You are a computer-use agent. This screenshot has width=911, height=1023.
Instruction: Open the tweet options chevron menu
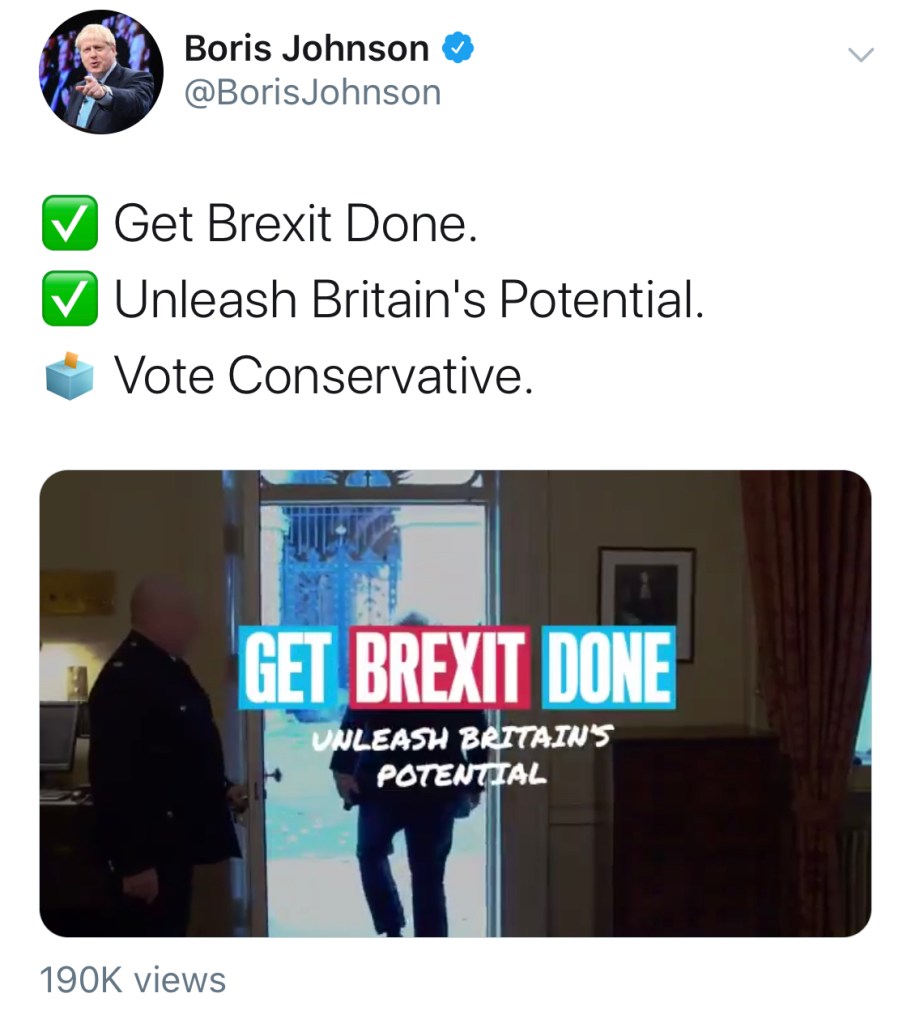[x=860, y=55]
